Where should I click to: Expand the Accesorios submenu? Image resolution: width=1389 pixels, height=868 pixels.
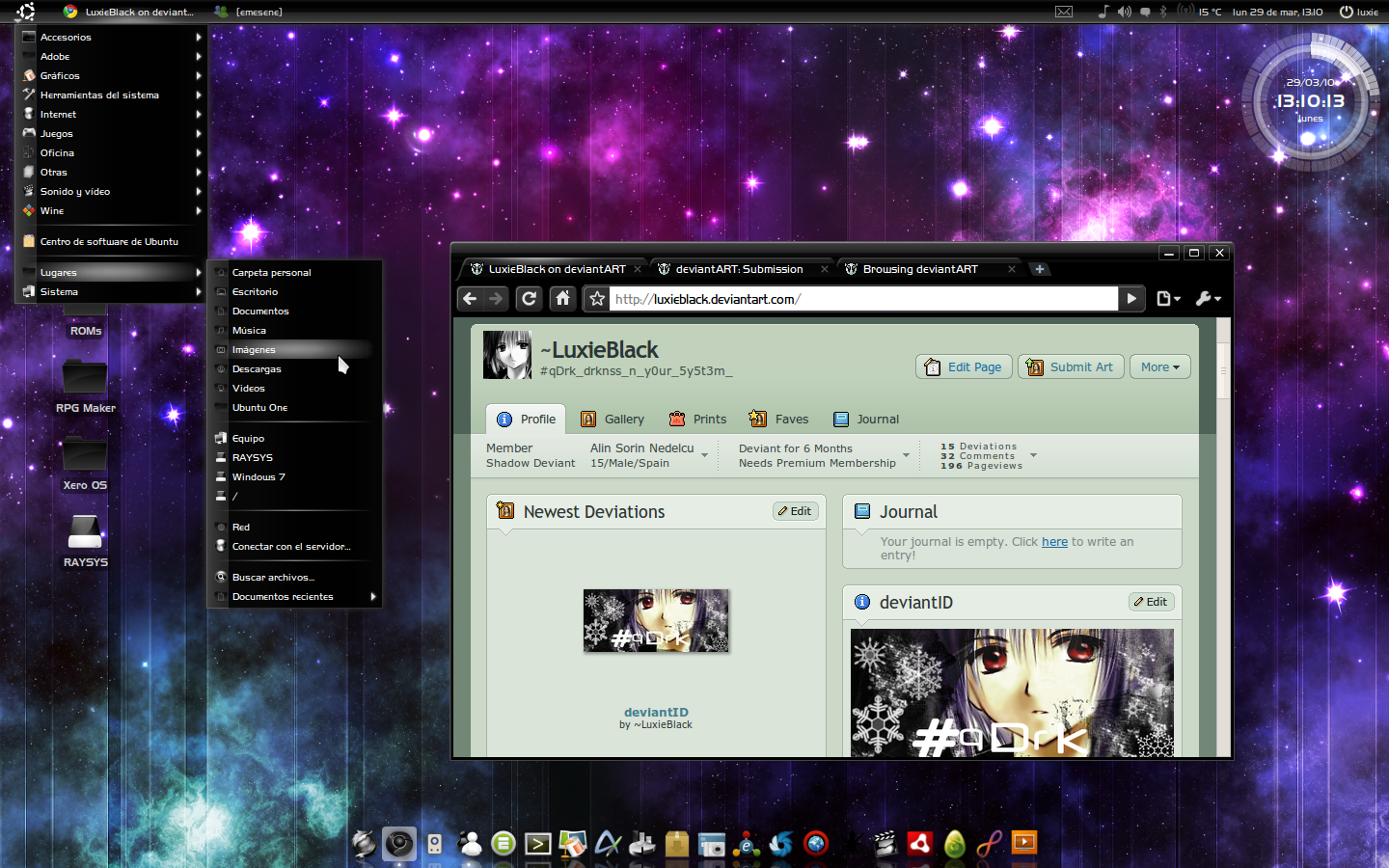coord(111,37)
